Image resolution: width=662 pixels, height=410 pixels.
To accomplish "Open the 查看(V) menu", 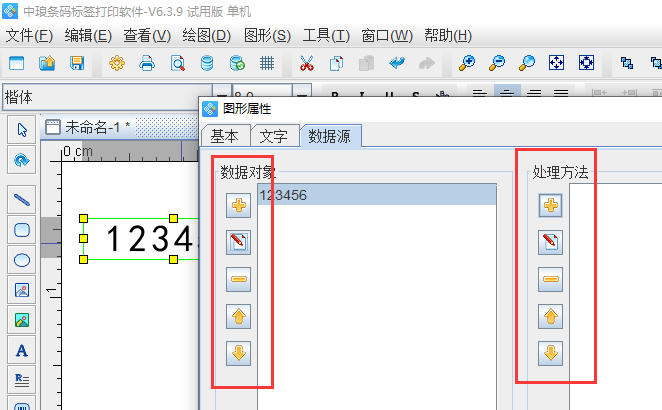I will pos(147,35).
